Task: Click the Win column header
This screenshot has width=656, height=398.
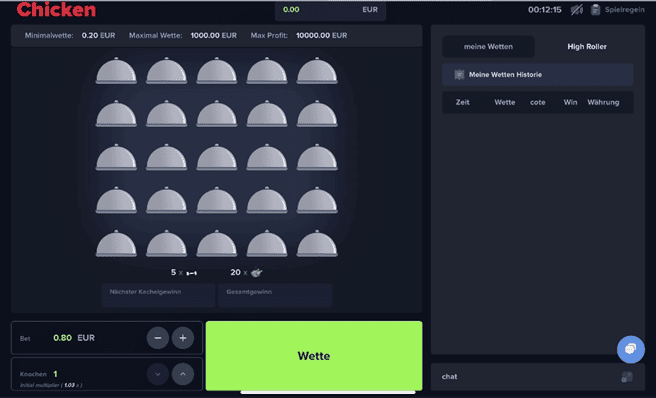Action: click(570, 102)
